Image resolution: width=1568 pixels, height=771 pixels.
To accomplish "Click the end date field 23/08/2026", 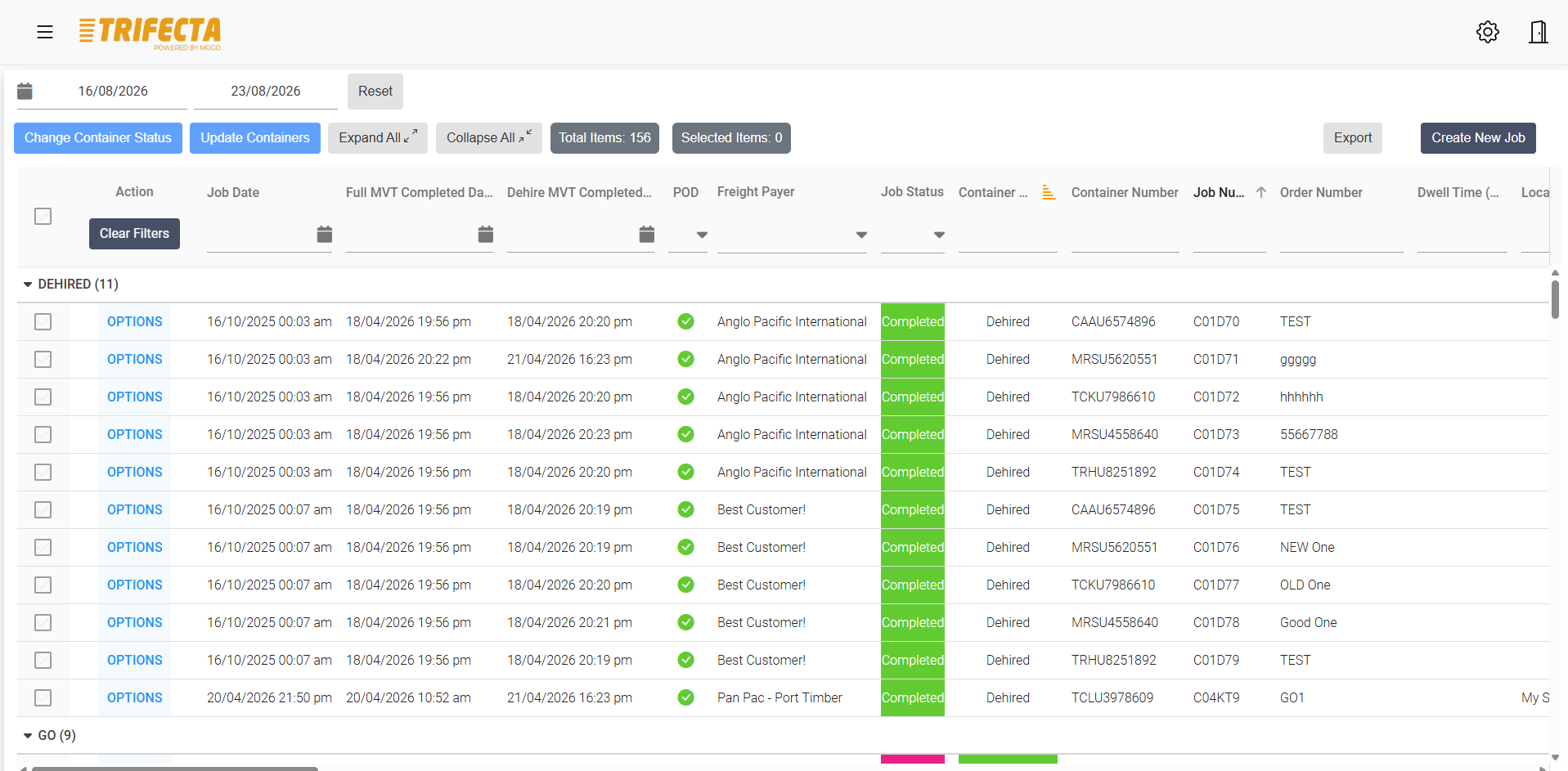I will [x=266, y=92].
